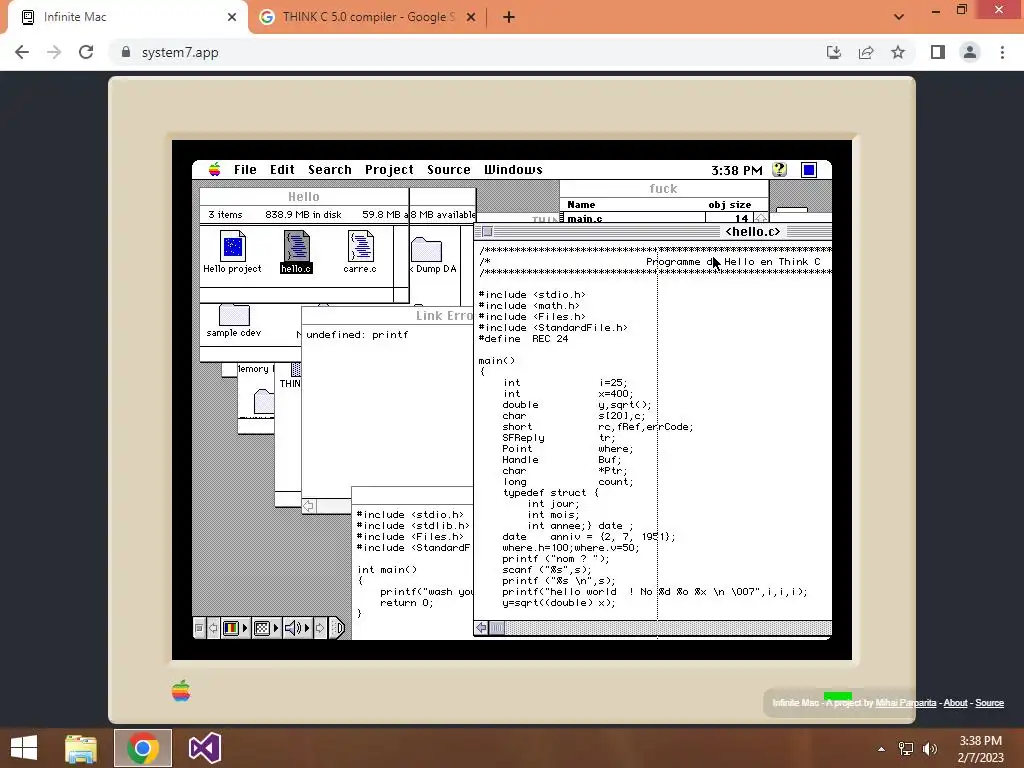Open the Windows Start menu

(x=24, y=748)
